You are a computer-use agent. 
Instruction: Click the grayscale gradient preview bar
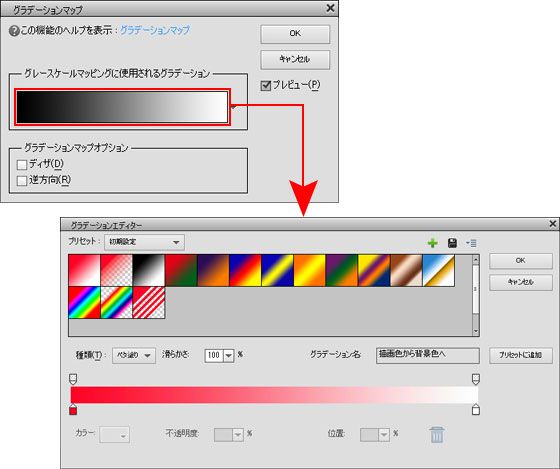click(x=122, y=107)
